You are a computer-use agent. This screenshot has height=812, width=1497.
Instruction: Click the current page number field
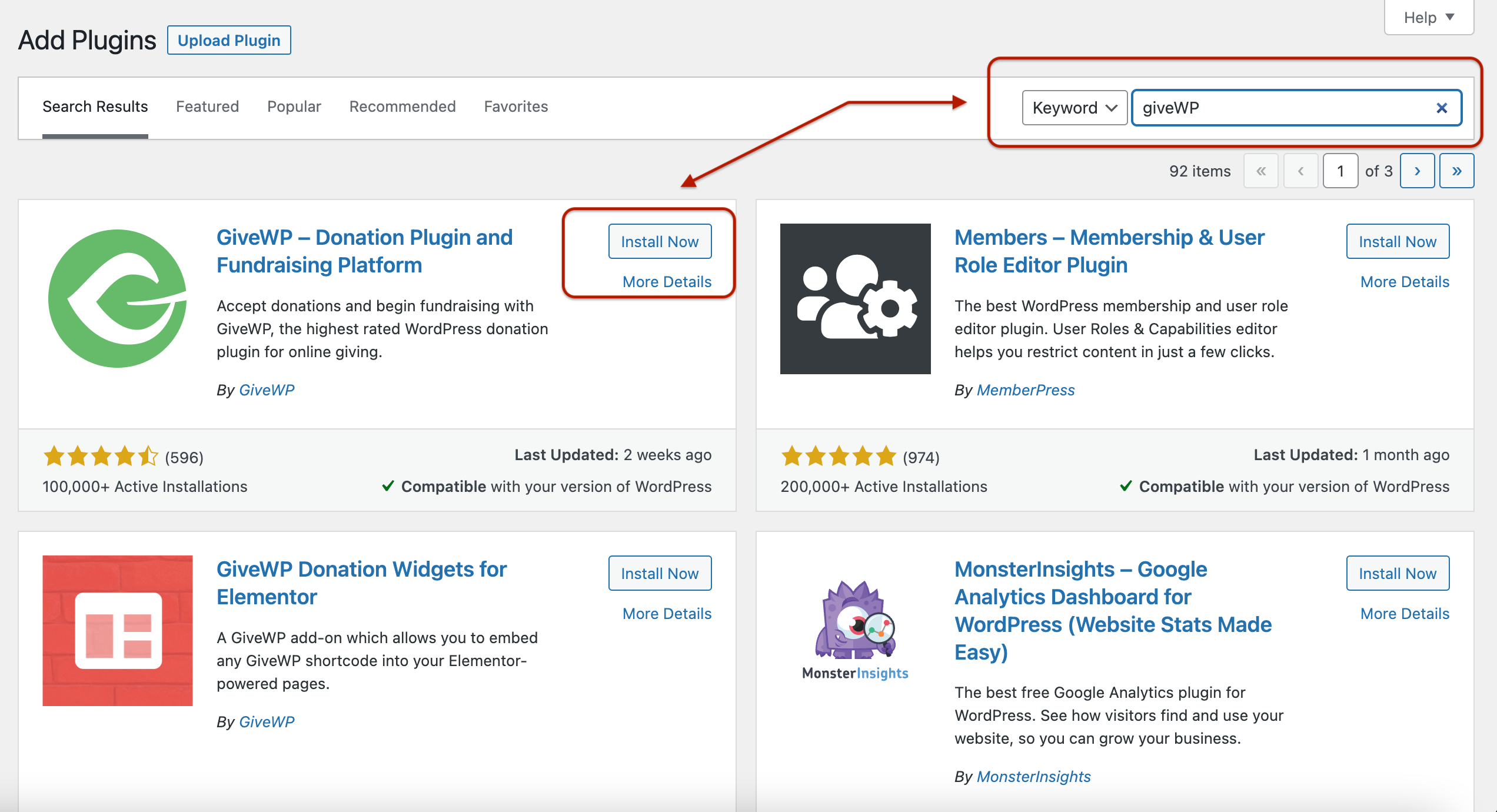(x=1340, y=171)
